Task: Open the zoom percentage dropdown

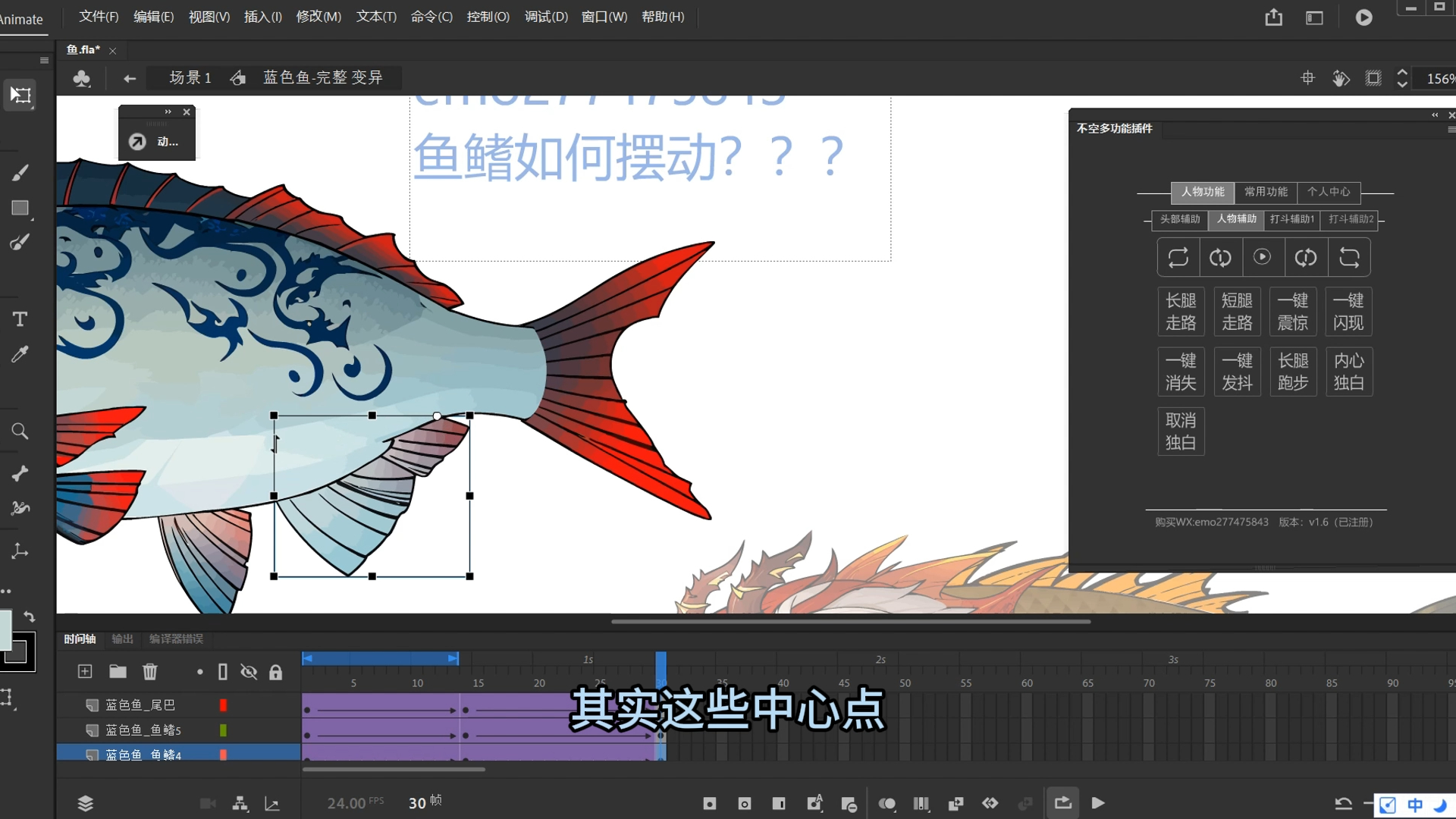Action: click(x=1439, y=78)
